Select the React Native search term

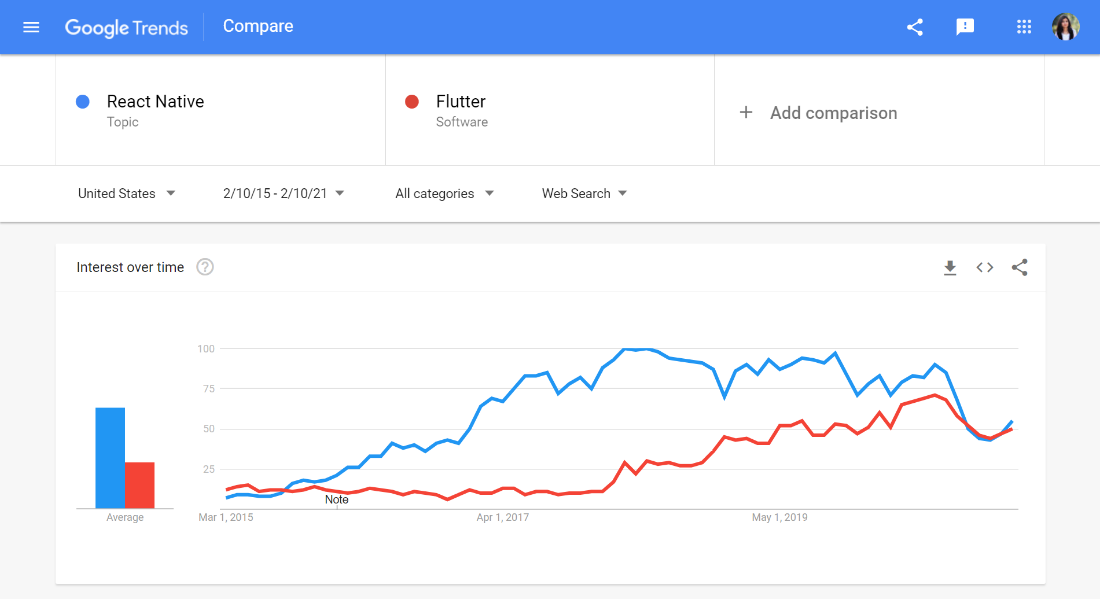coord(155,102)
